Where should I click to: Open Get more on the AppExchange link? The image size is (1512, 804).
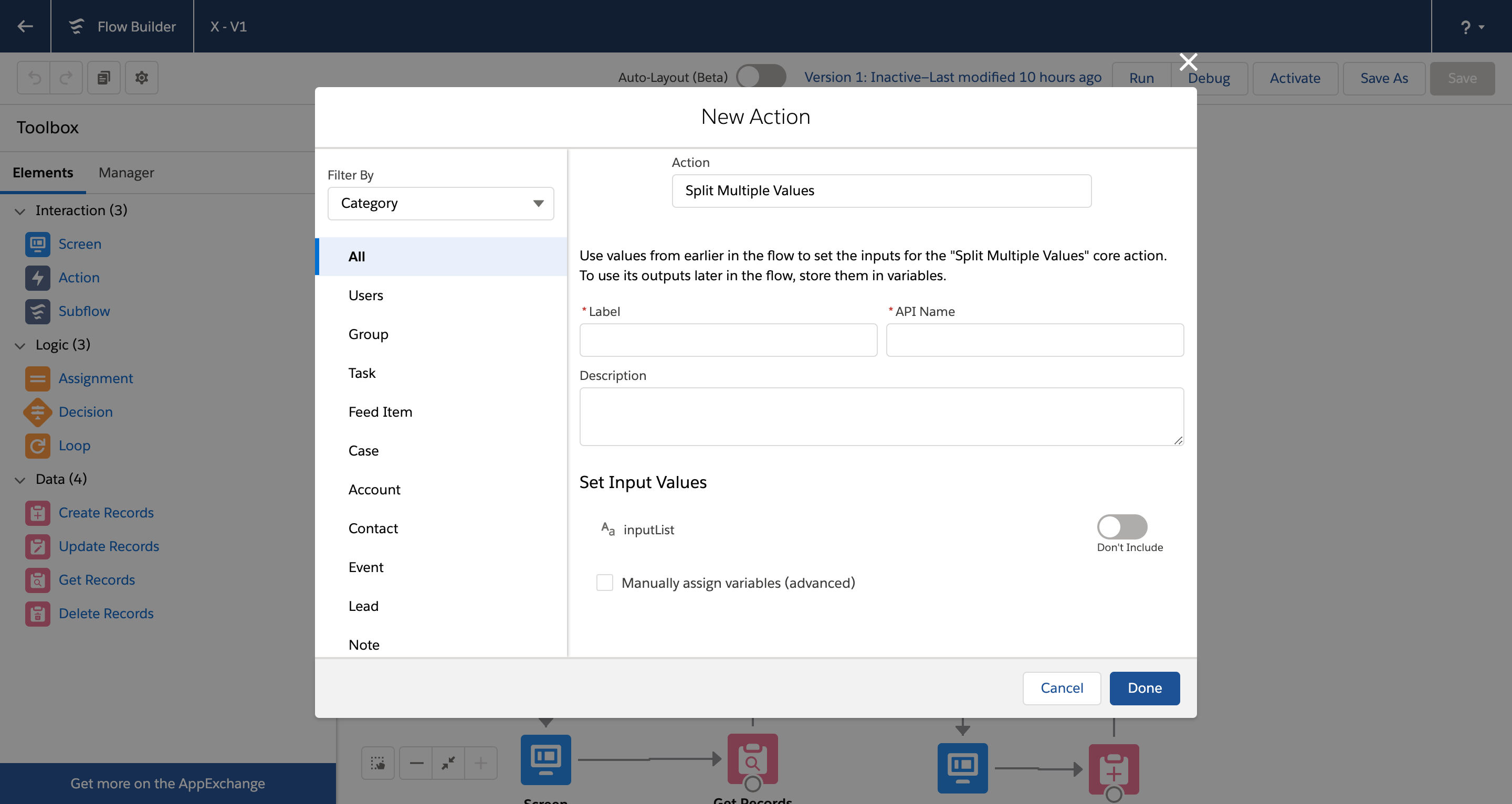[x=168, y=783]
